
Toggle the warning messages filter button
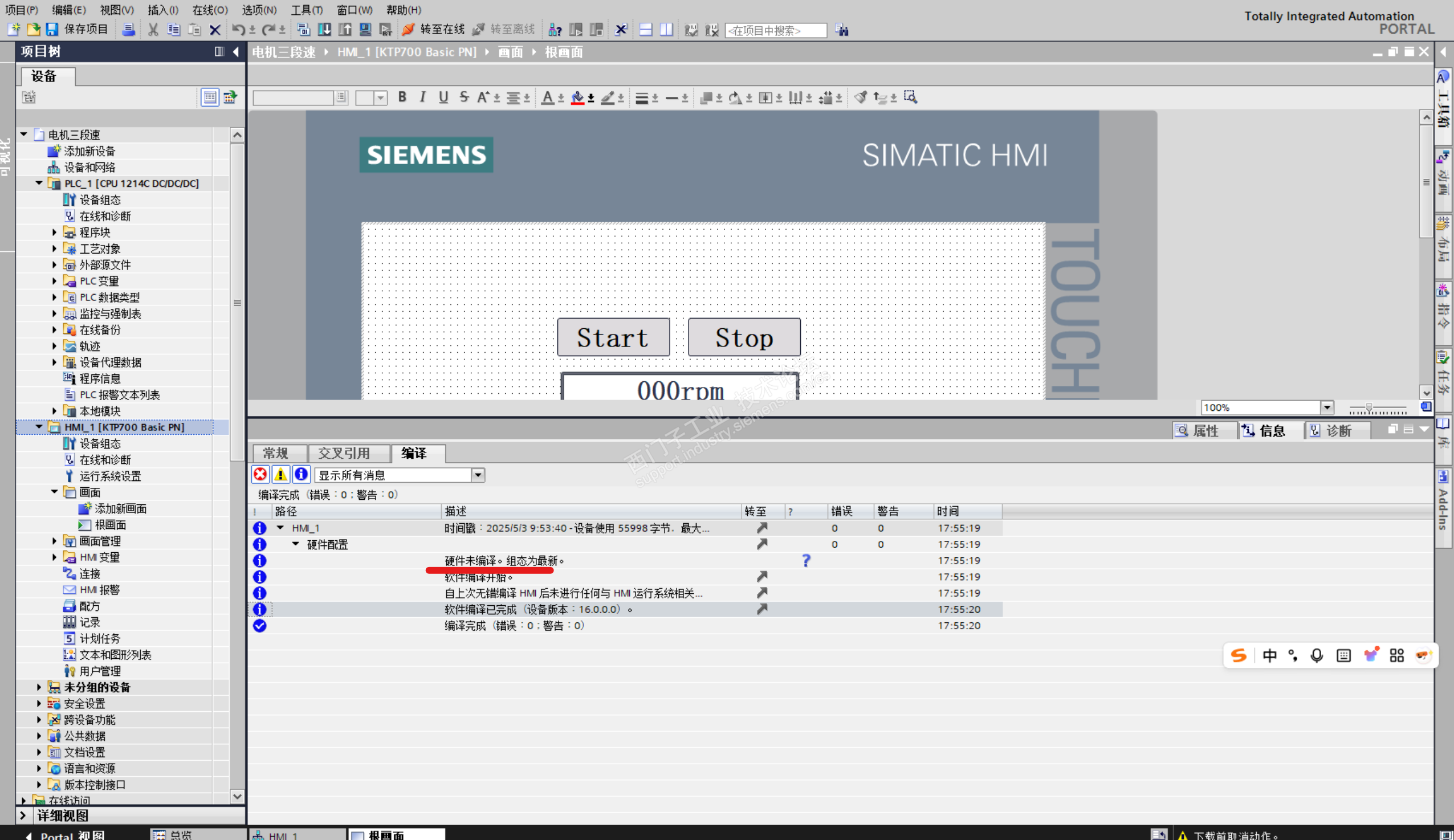click(281, 474)
